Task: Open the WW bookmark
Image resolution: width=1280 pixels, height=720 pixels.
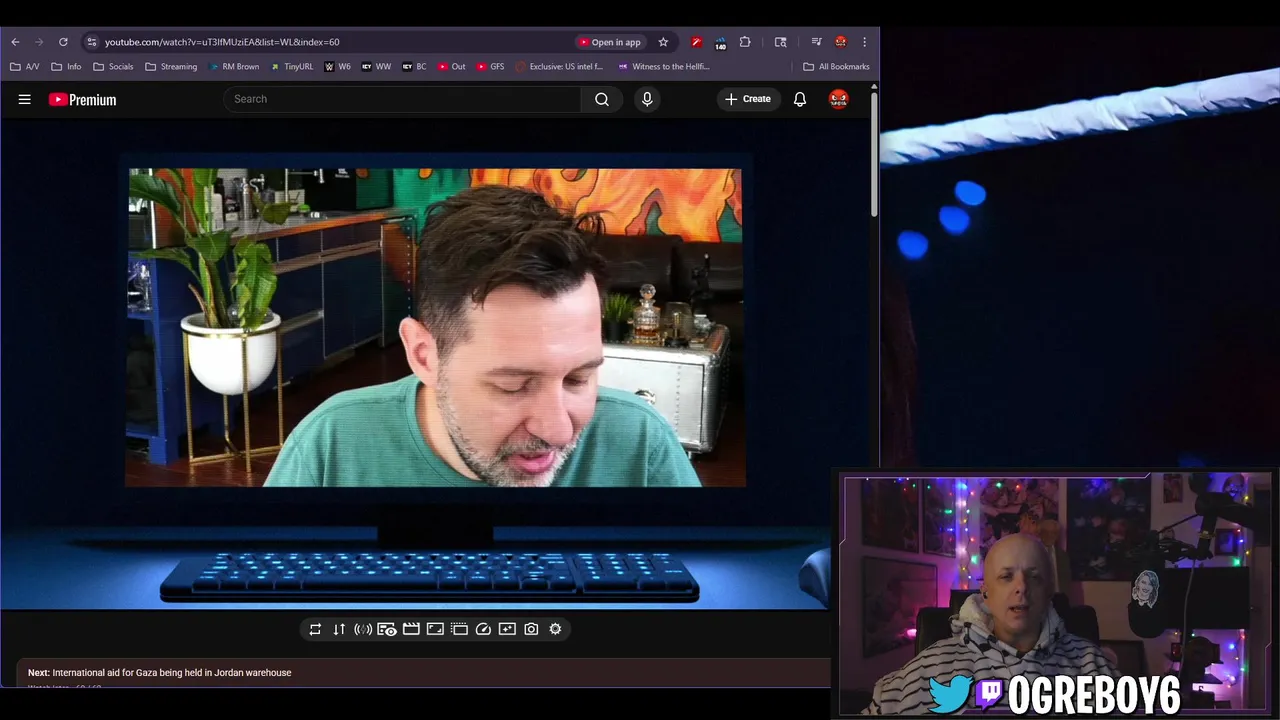Action: 376,67
